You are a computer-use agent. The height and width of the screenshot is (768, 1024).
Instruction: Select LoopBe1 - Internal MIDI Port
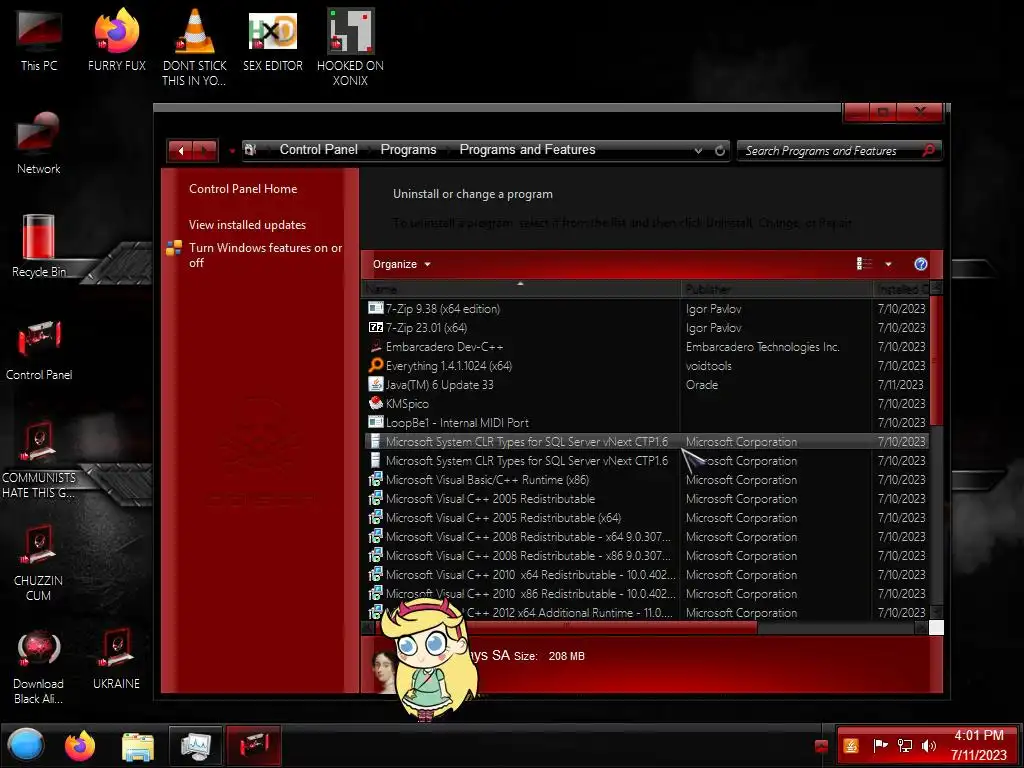pos(646,423)
